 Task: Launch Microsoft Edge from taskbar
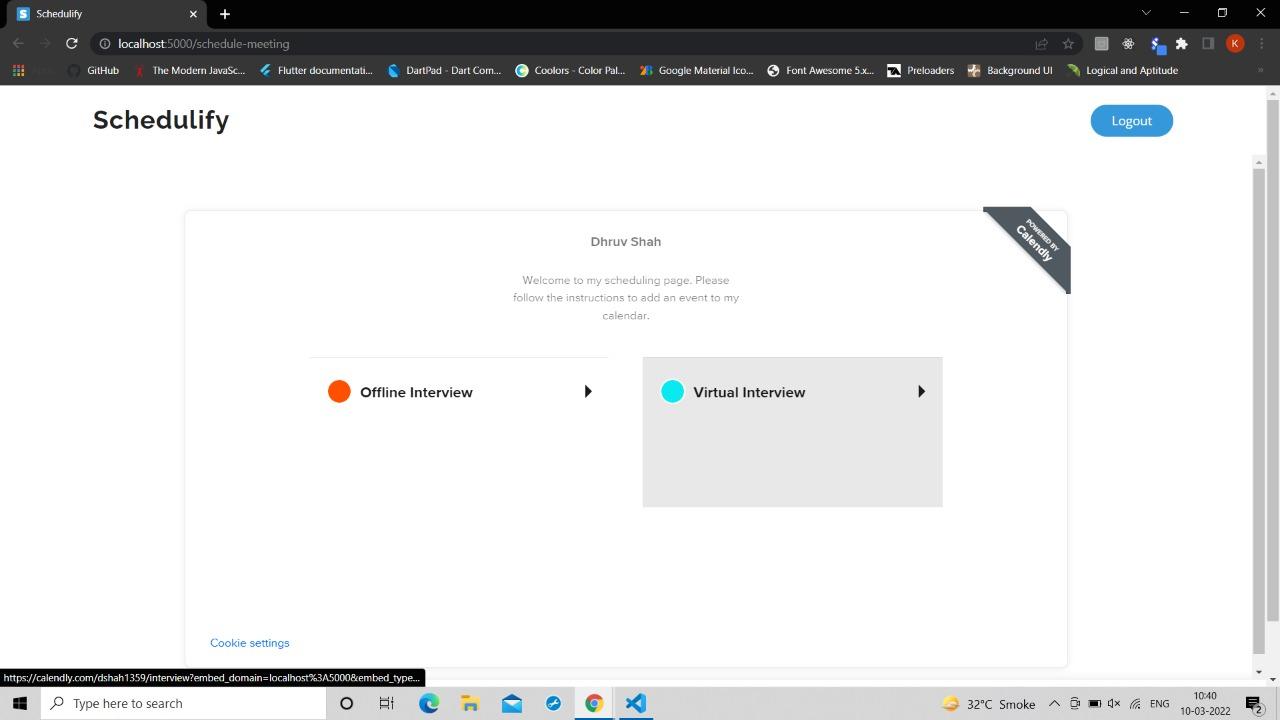[429, 703]
